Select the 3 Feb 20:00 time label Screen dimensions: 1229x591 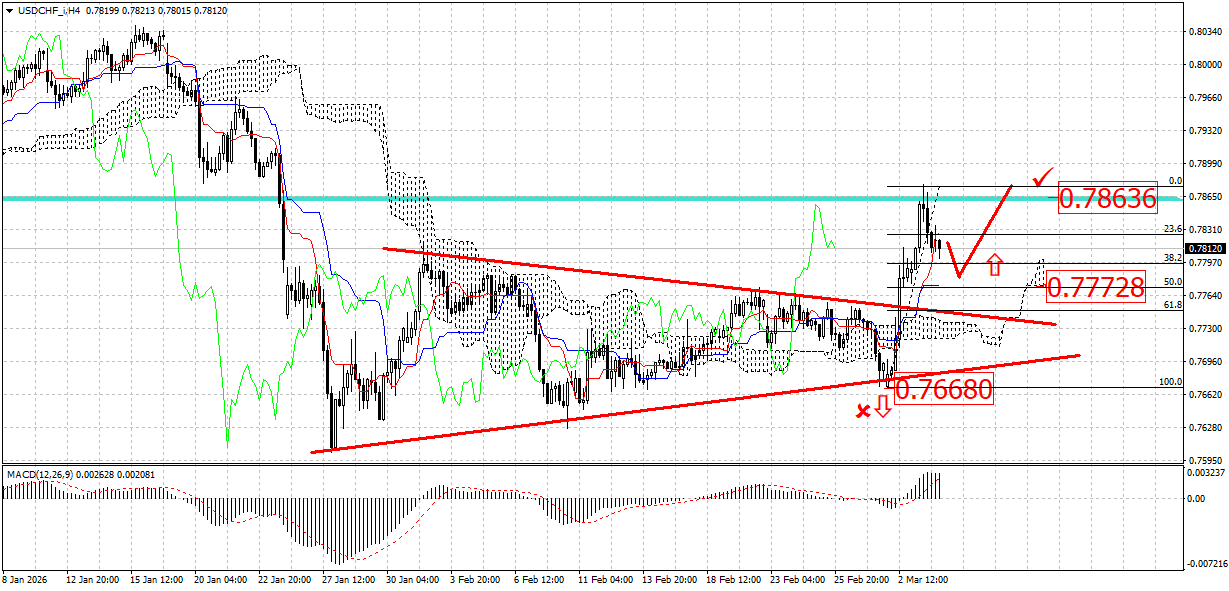coord(476,580)
